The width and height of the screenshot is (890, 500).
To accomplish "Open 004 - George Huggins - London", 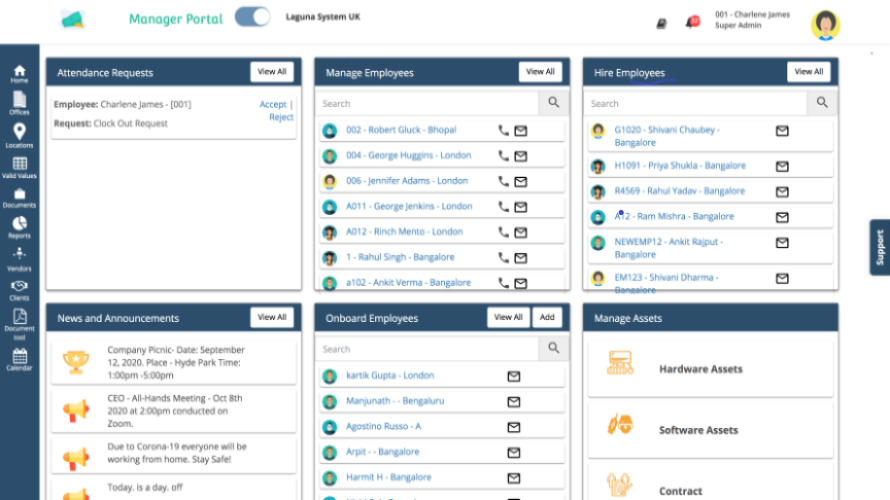I will coord(409,156).
